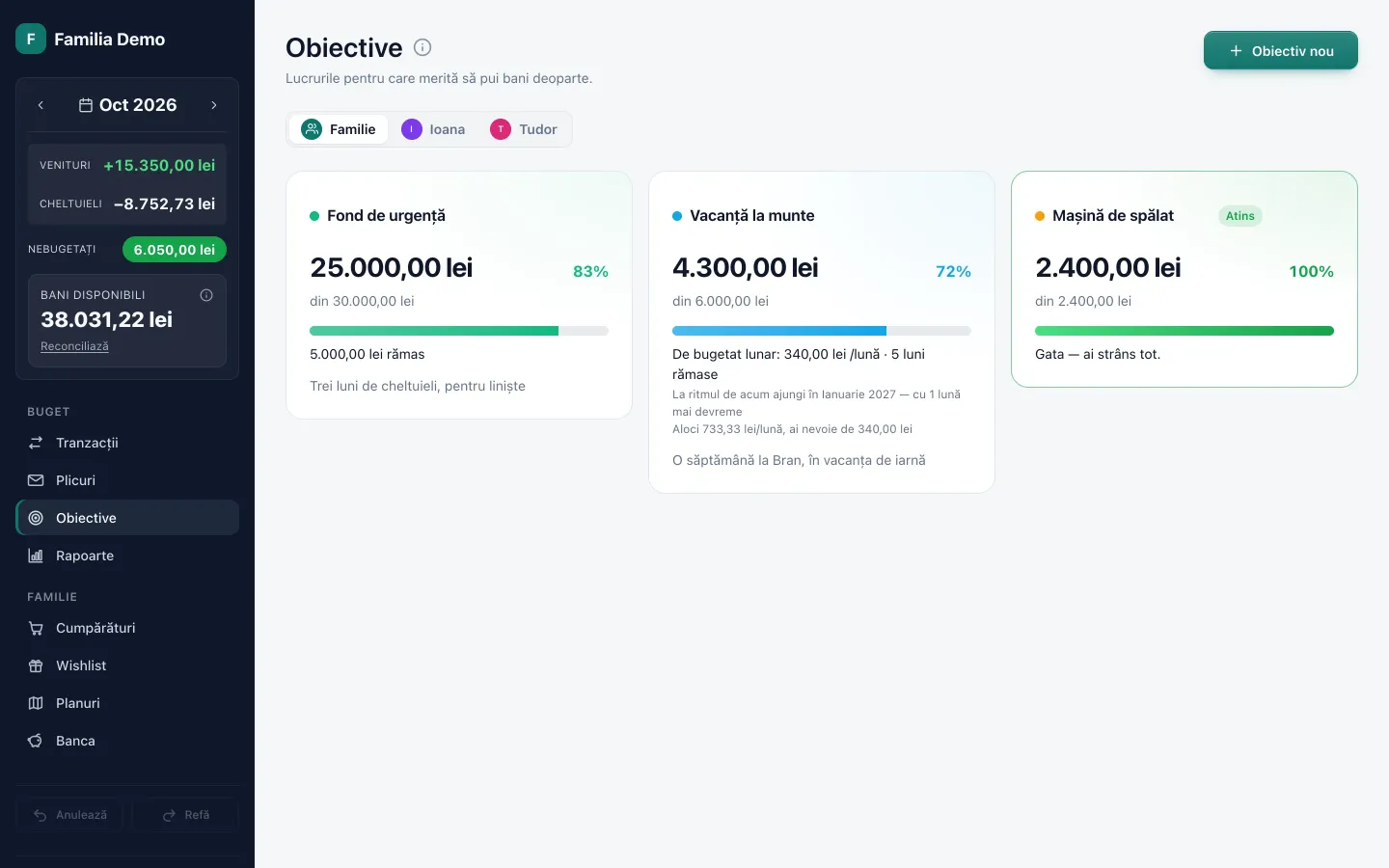Click the 100% progress percentage
Viewport: 1389px width, 868px height.
(x=1311, y=272)
